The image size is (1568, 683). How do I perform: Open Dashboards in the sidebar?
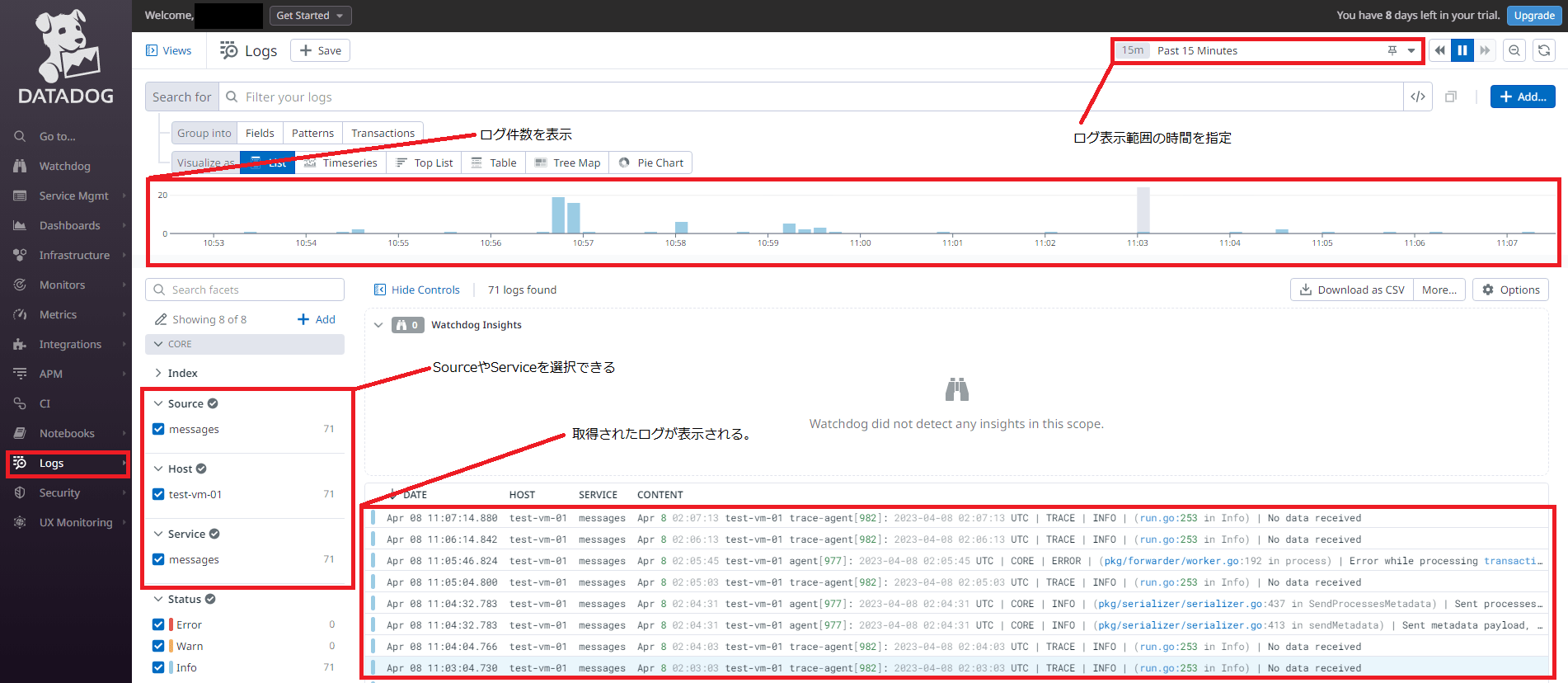pyautogui.click(x=69, y=225)
